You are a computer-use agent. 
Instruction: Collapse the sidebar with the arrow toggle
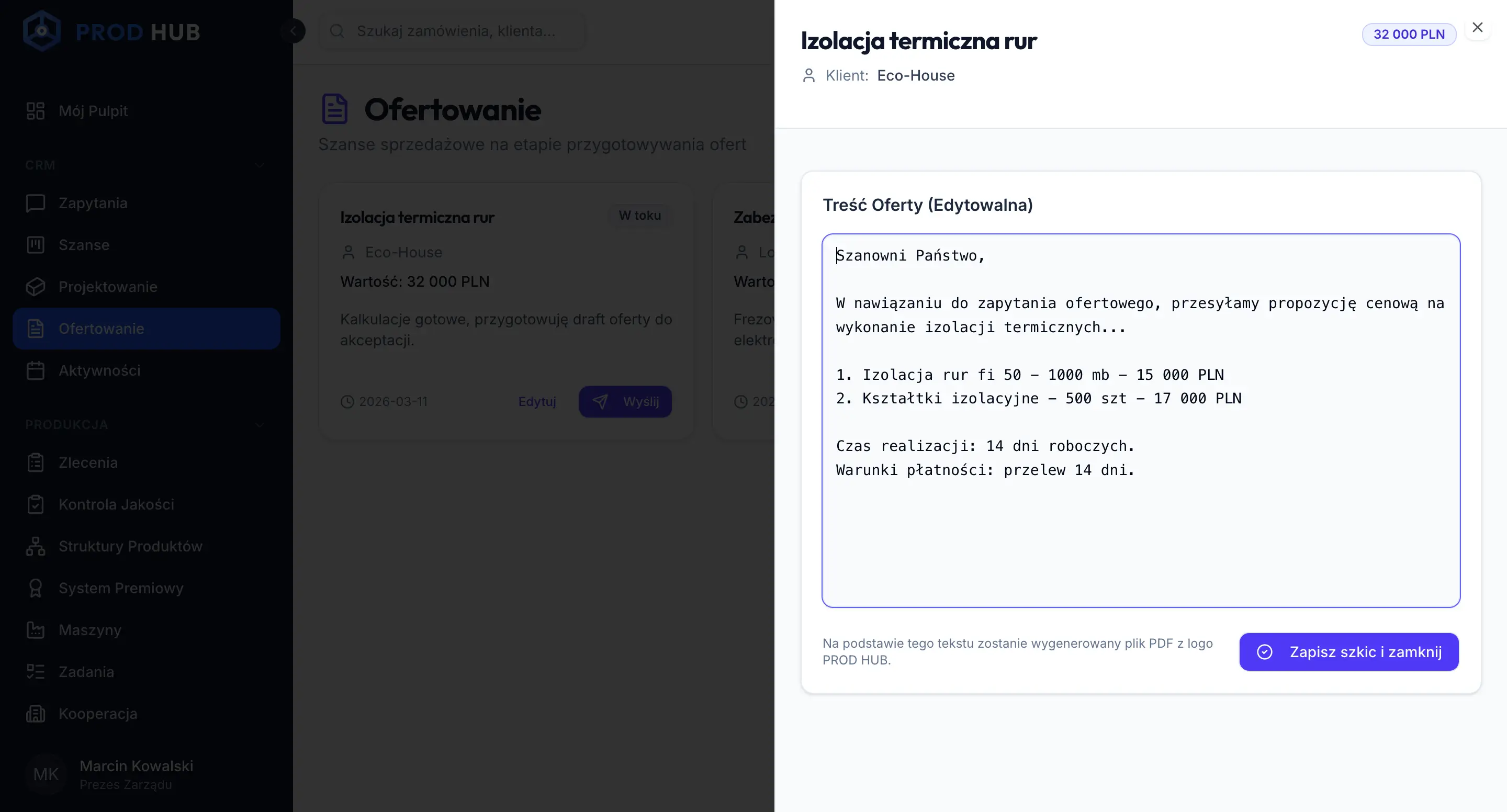294,30
